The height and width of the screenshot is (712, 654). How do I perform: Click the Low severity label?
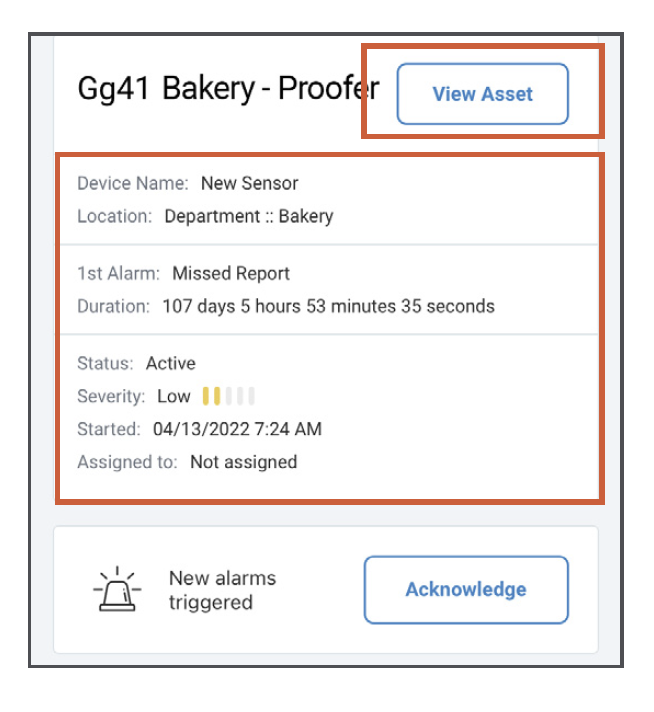pyautogui.click(x=173, y=396)
